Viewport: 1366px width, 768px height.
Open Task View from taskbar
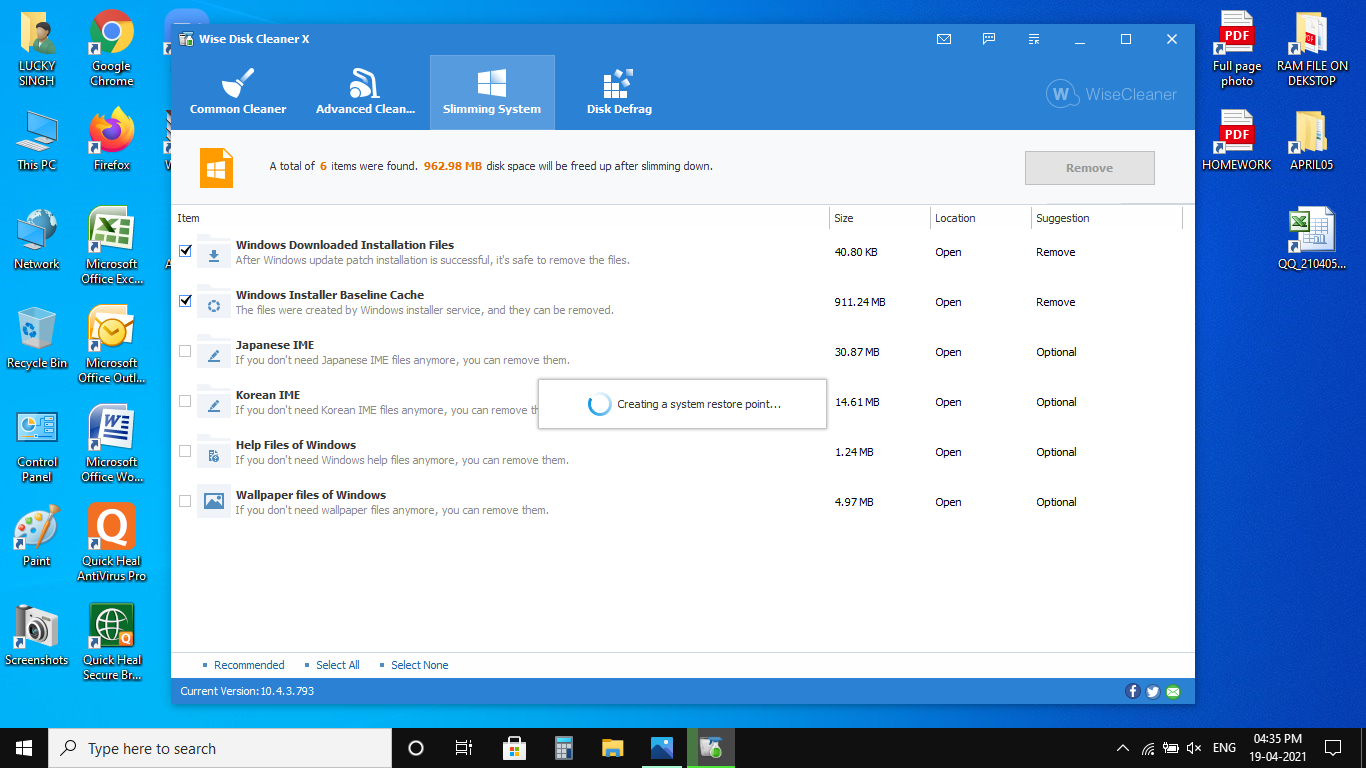point(464,748)
